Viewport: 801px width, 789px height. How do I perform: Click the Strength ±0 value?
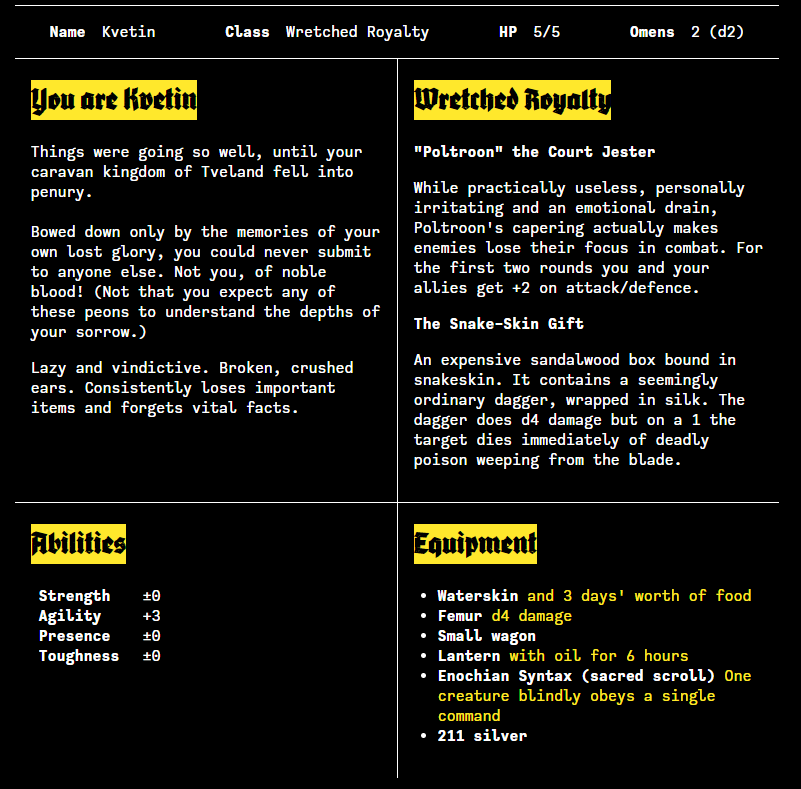152,596
